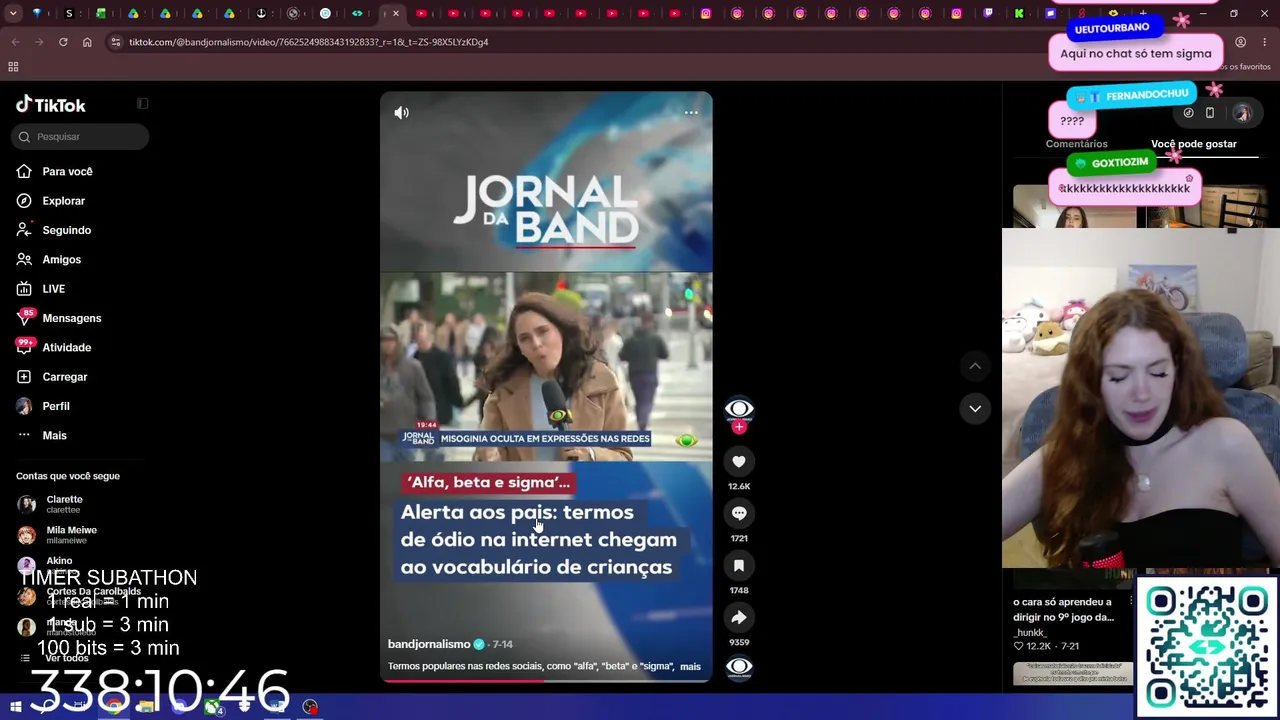Go to the next video
The image size is (1280, 720).
coord(975,408)
